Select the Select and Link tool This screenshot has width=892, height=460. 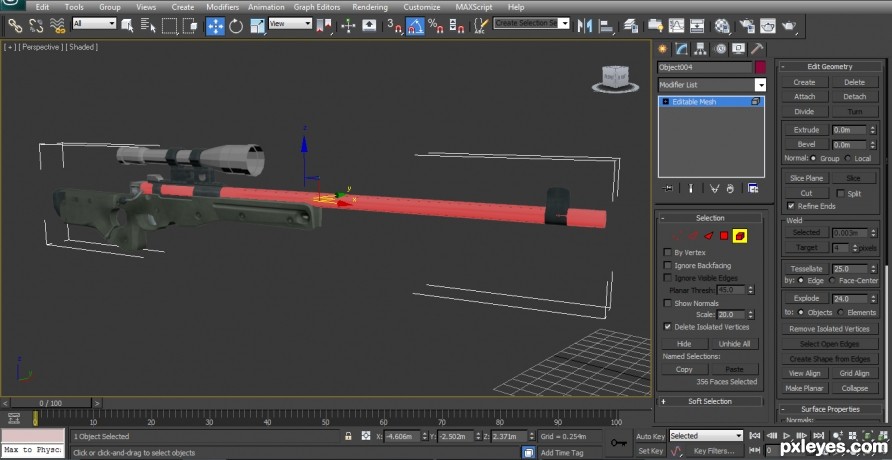(x=14, y=25)
